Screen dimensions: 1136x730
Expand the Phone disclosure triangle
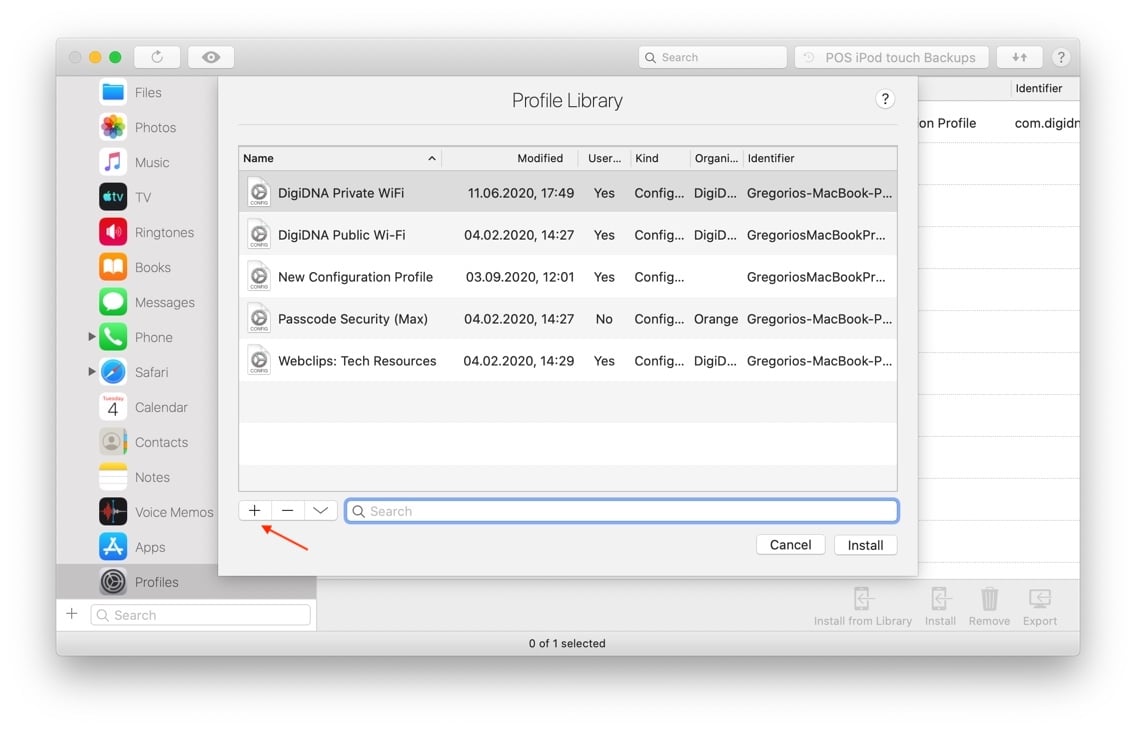(x=92, y=337)
